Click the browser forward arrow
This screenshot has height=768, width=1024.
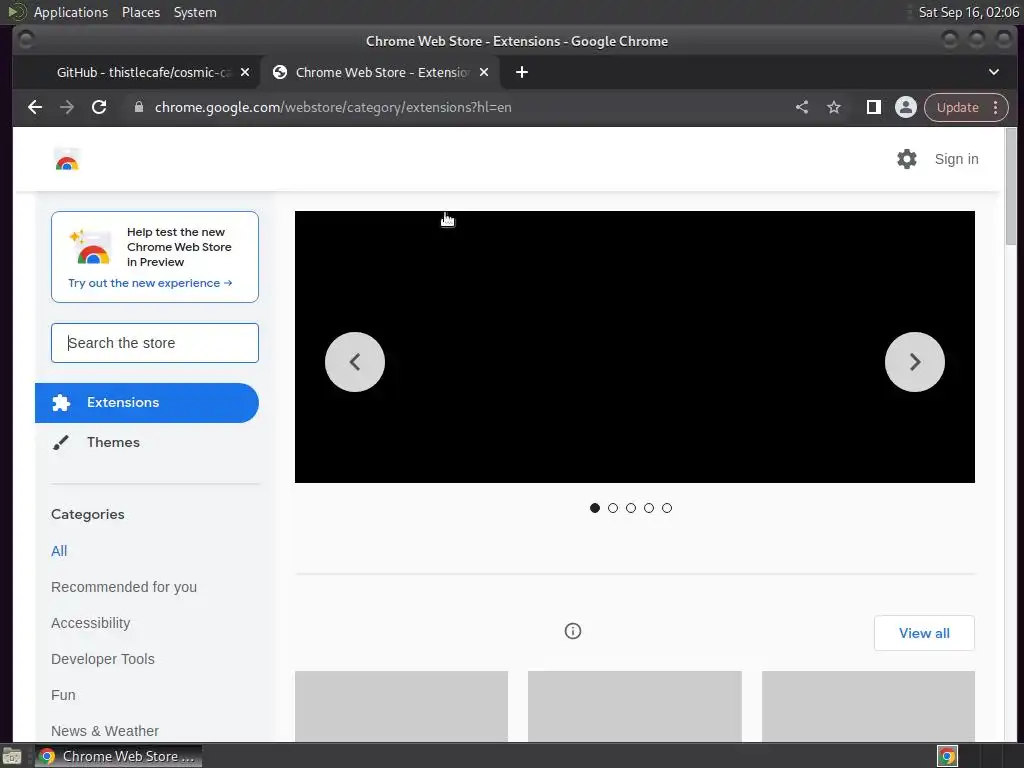(67, 107)
